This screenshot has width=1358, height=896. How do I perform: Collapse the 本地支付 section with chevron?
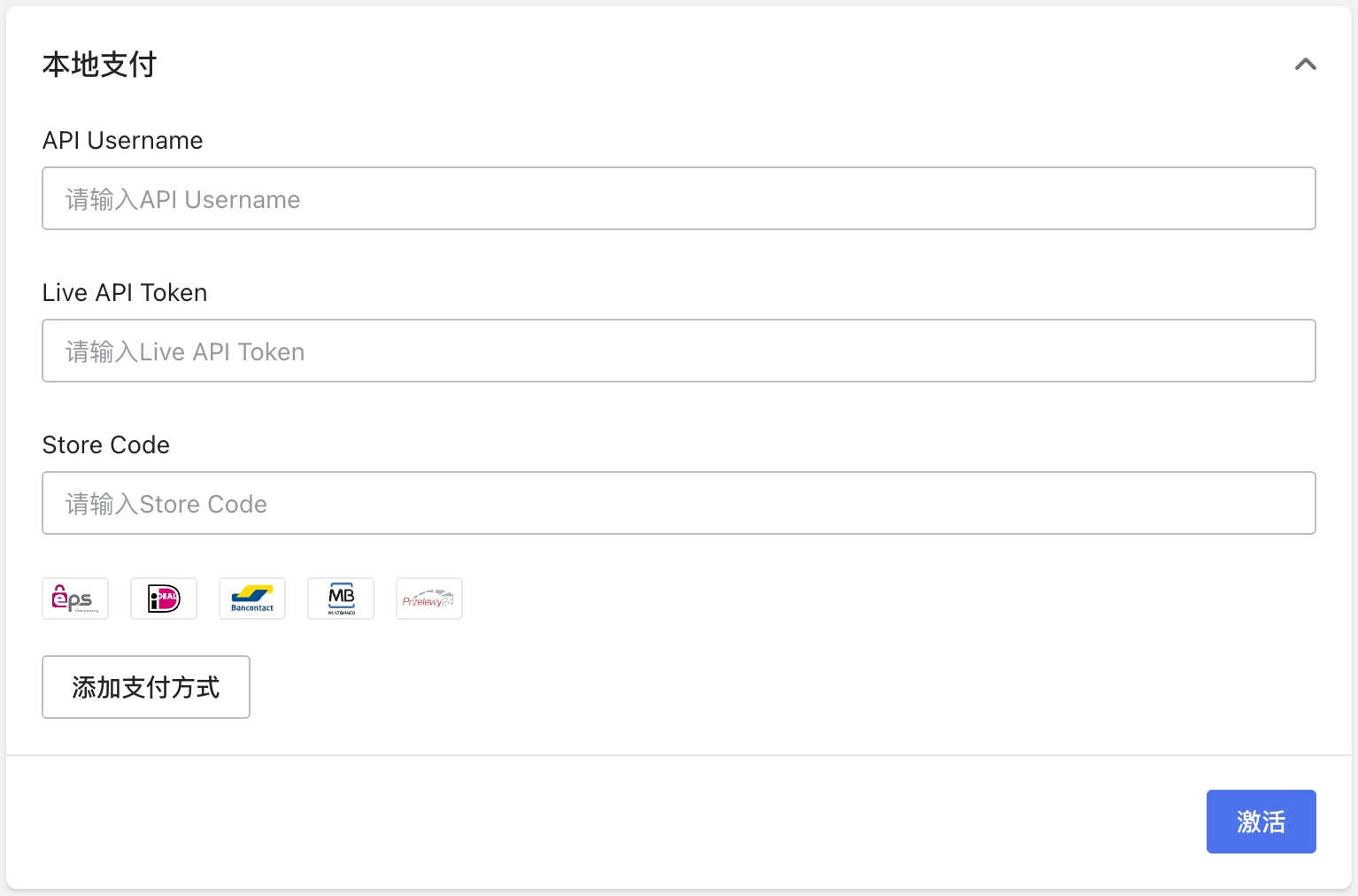pos(1305,65)
